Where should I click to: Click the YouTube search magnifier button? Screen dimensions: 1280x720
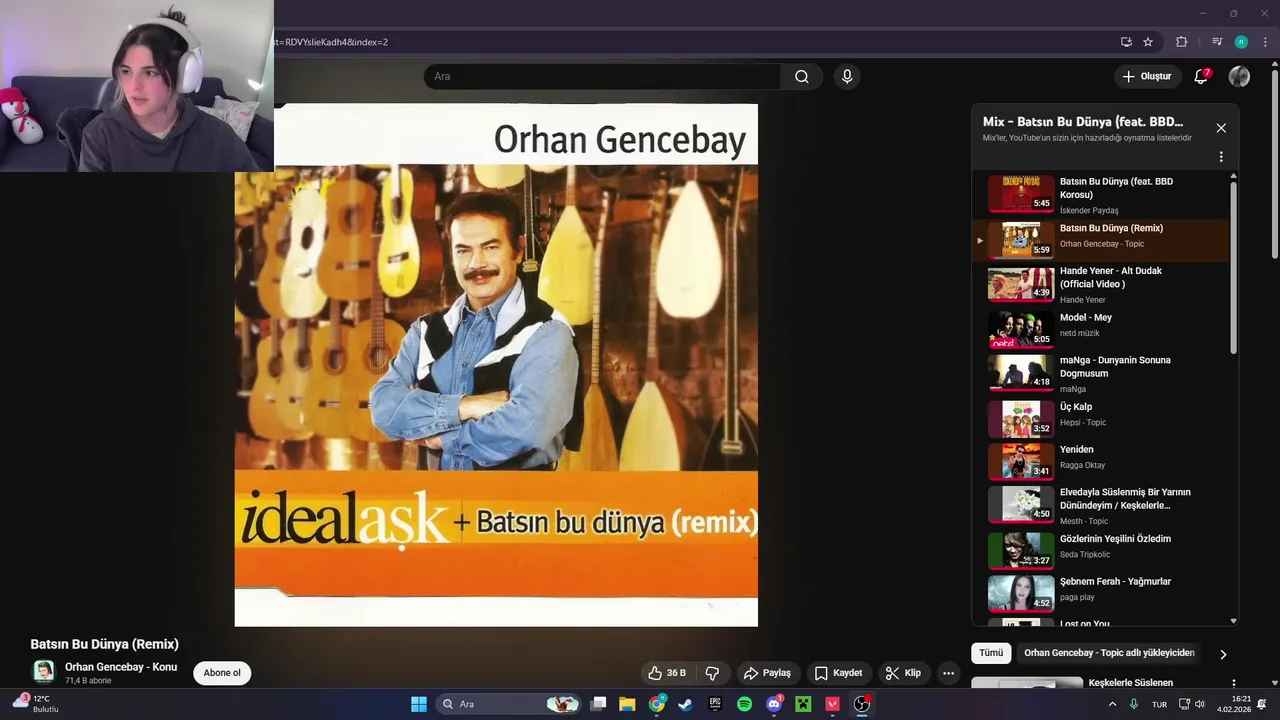tap(801, 76)
